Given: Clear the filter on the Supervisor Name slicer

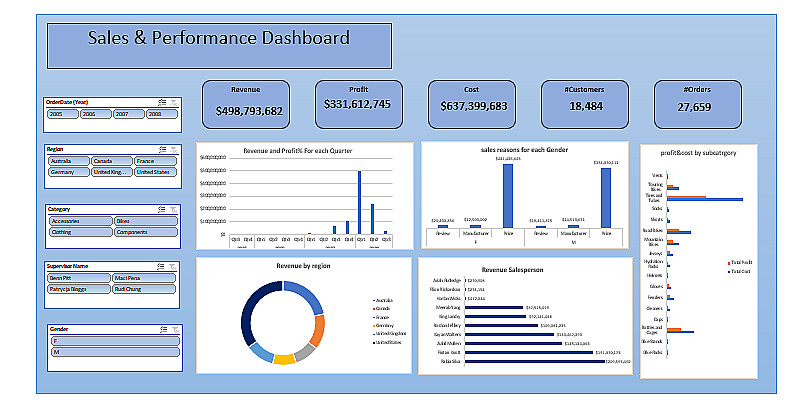Looking at the screenshot, I should [x=173, y=266].
